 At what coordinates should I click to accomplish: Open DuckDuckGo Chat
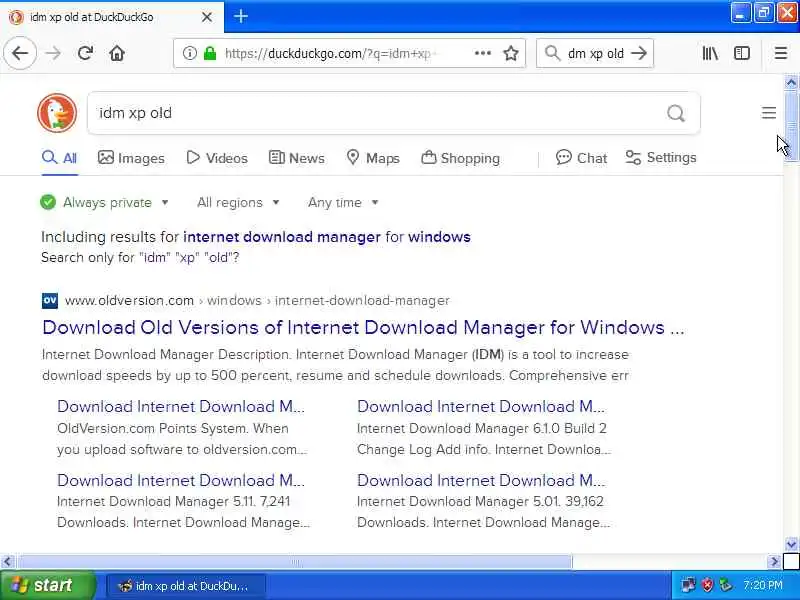point(582,158)
